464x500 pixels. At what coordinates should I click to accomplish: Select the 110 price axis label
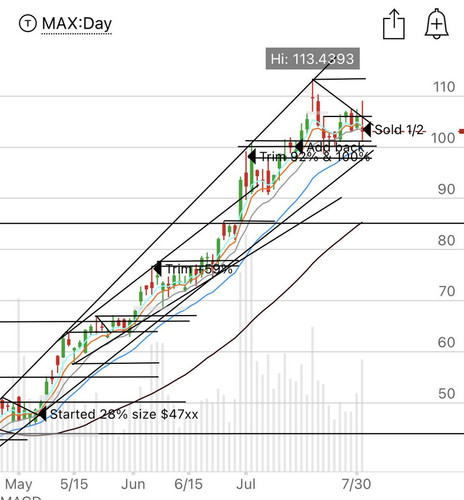[x=444, y=87]
